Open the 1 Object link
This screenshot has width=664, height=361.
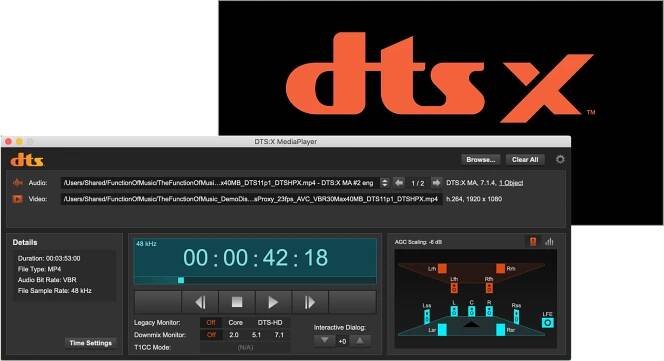click(511, 183)
